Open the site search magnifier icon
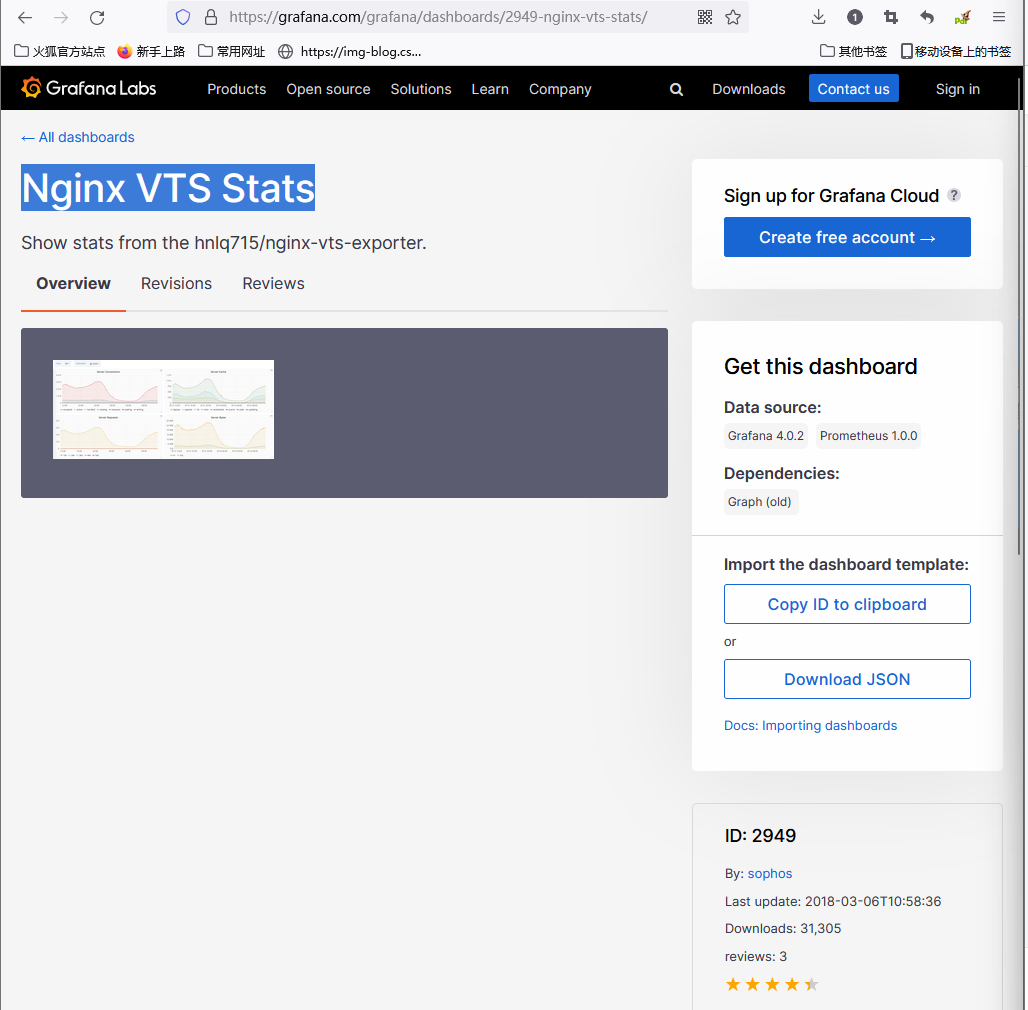Image resolution: width=1028 pixels, height=1010 pixels. point(676,89)
